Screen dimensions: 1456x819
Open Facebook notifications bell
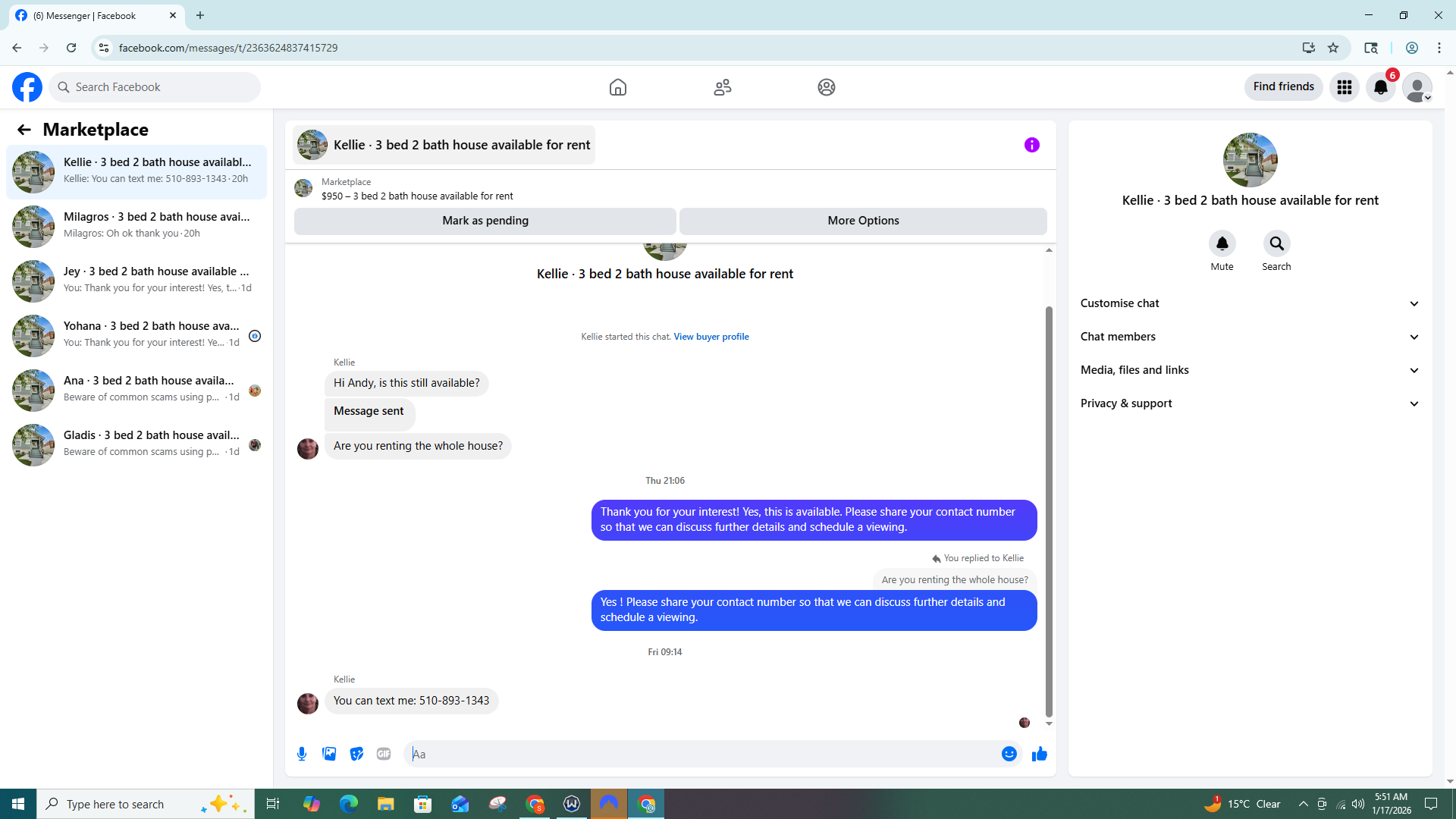point(1380,87)
